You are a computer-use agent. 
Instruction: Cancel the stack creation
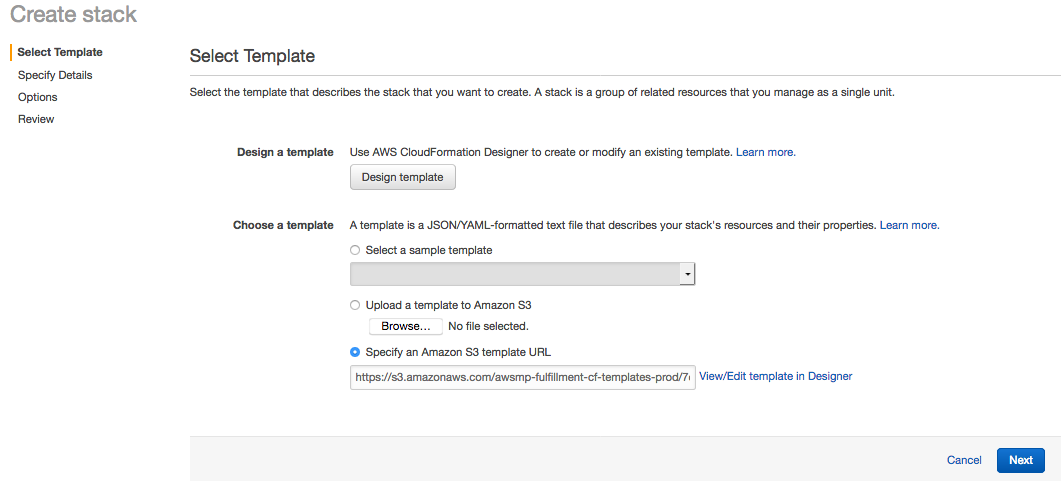point(964,460)
